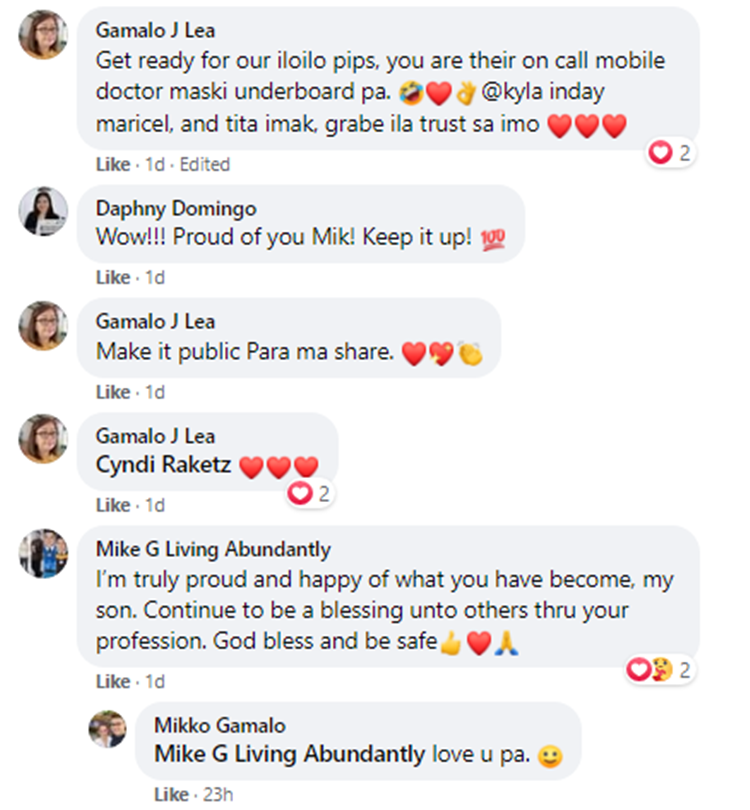Click the Cyndi Raketz tagged name
Image resolution: width=750 pixels, height=810 pixels.
(x=163, y=465)
